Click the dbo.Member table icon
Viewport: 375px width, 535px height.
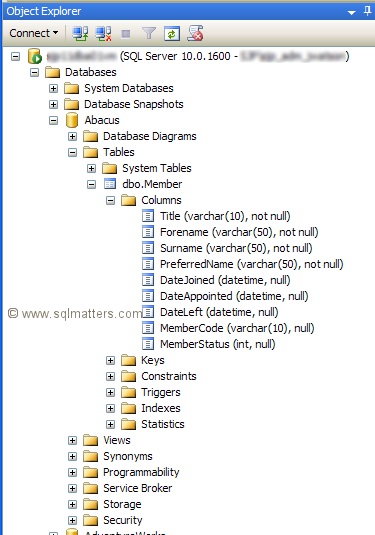coord(110,184)
